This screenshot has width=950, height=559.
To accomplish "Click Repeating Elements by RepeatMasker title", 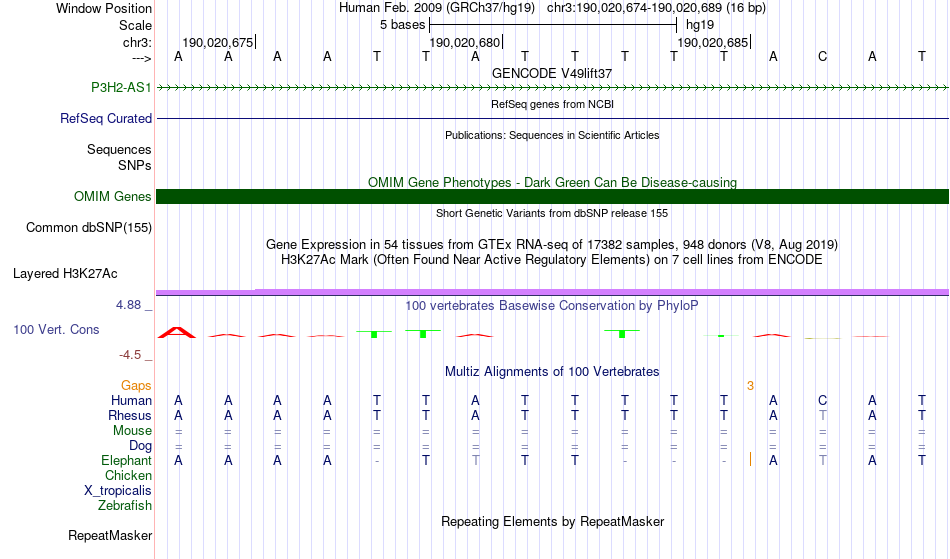I will click(552, 521).
